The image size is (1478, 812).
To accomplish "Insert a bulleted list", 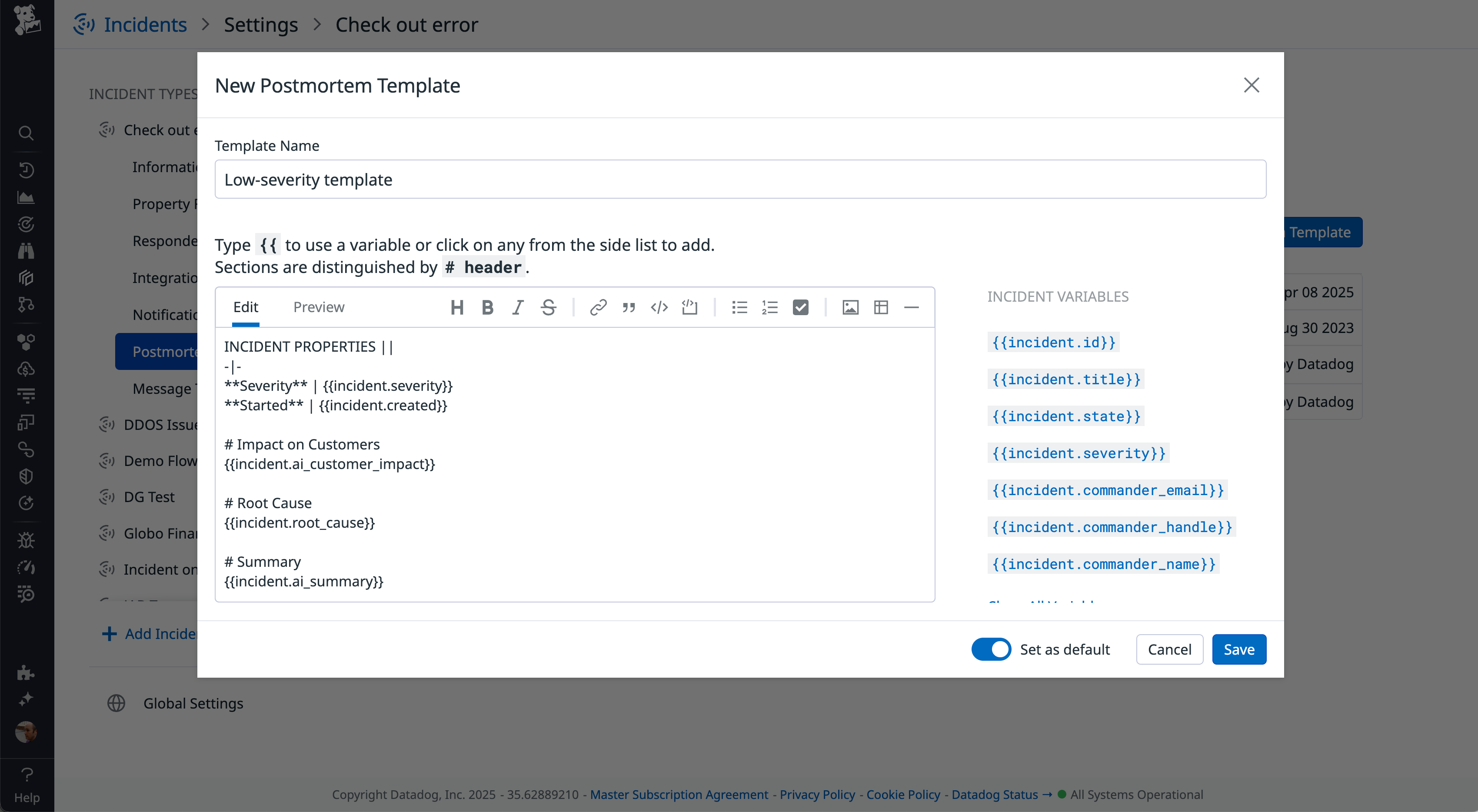I will (x=739, y=308).
